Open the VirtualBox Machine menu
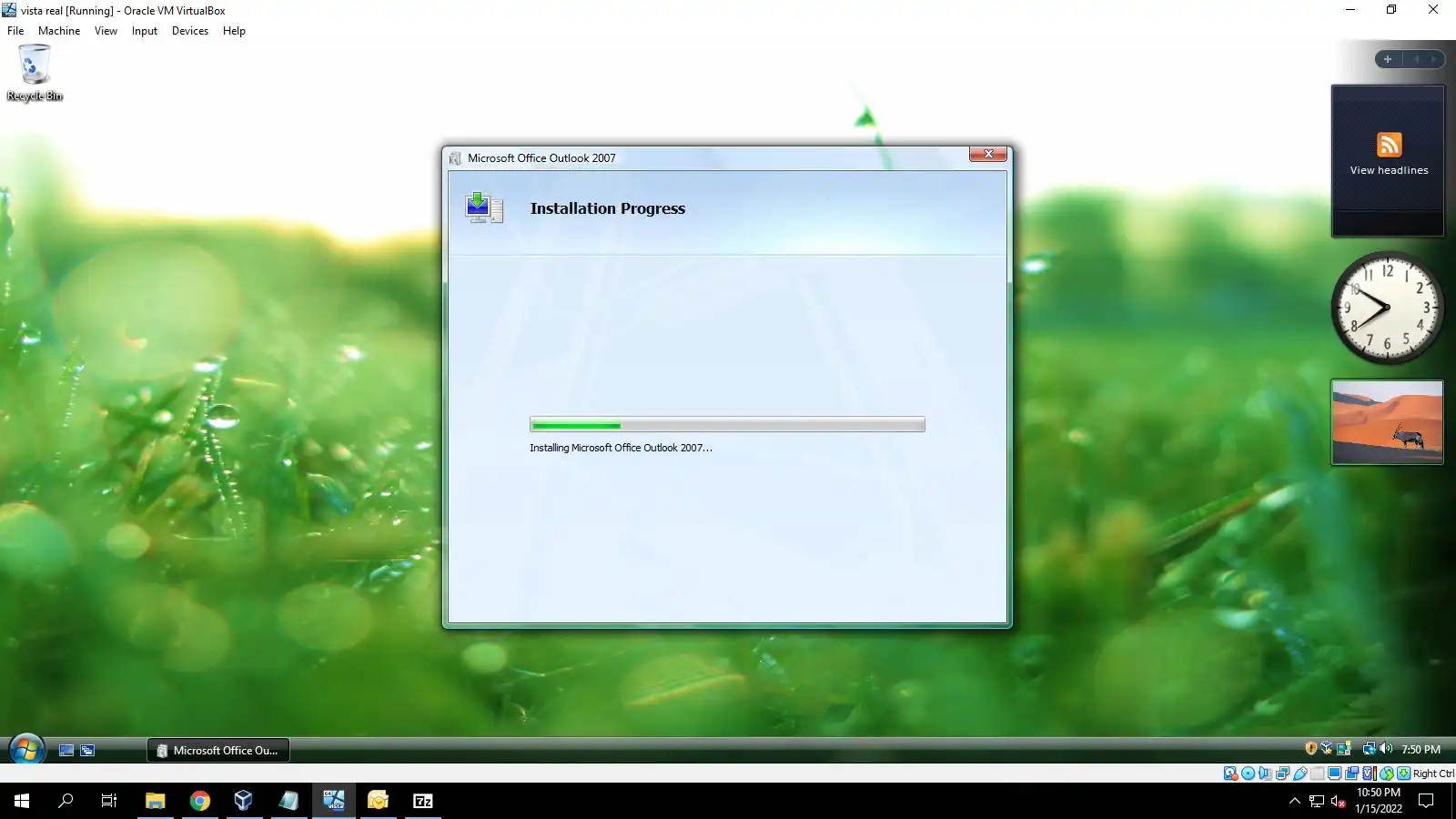 click(59, 31)
